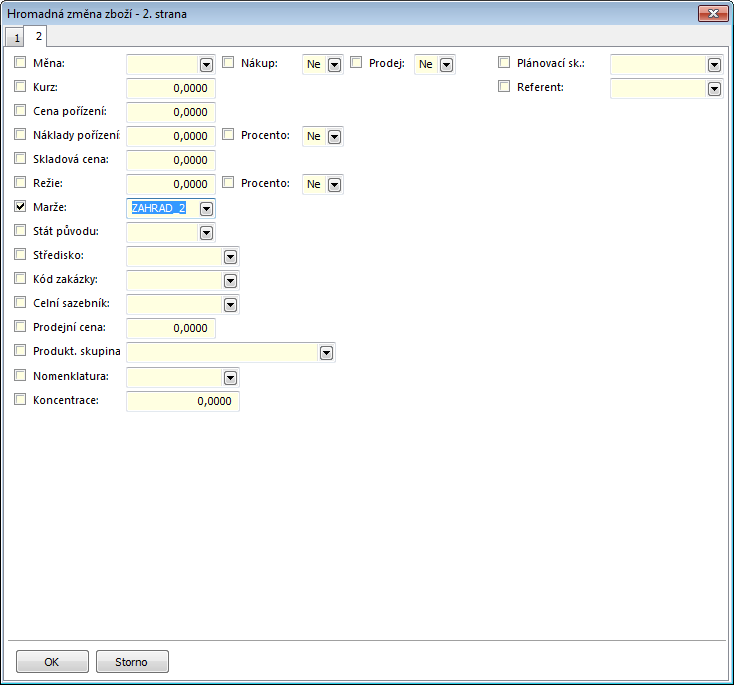Expand Procento dropdown beside Náklady pořízení
734x685 pixels.
coord(334,137)
